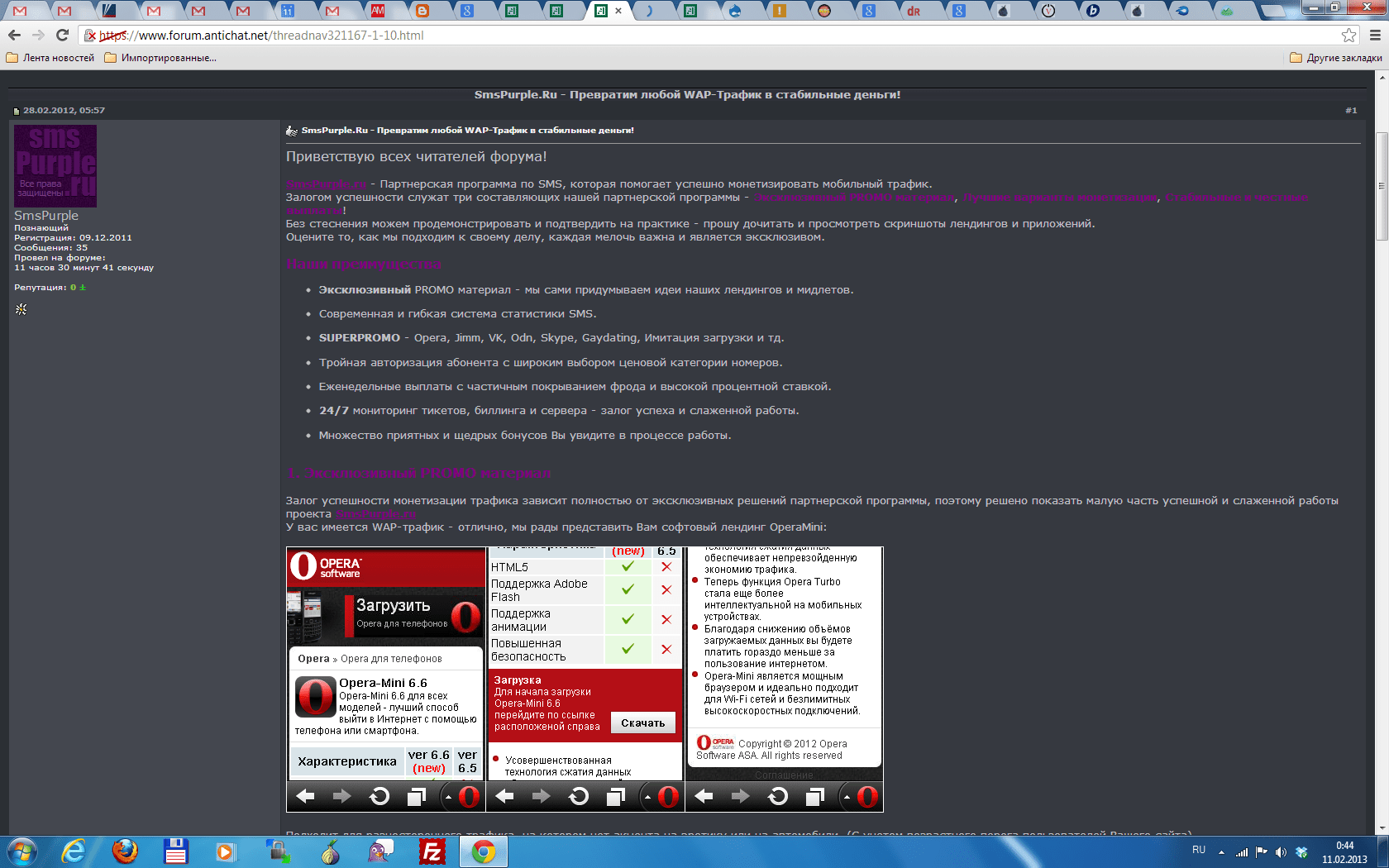This screenshot has height=868, width=1389.
Task: Open FileZilla from the taskbar
Action: coord(432,851)
